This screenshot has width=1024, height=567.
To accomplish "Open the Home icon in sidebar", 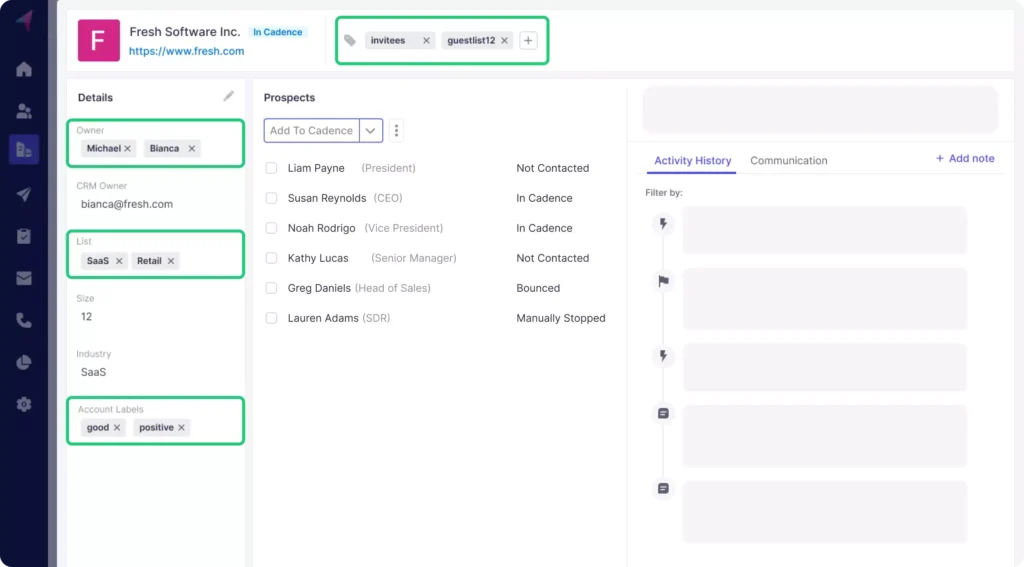I will click(24, 69).
